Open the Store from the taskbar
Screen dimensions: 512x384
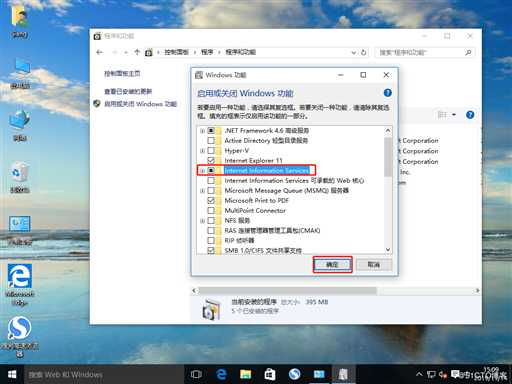coord(270,374)
